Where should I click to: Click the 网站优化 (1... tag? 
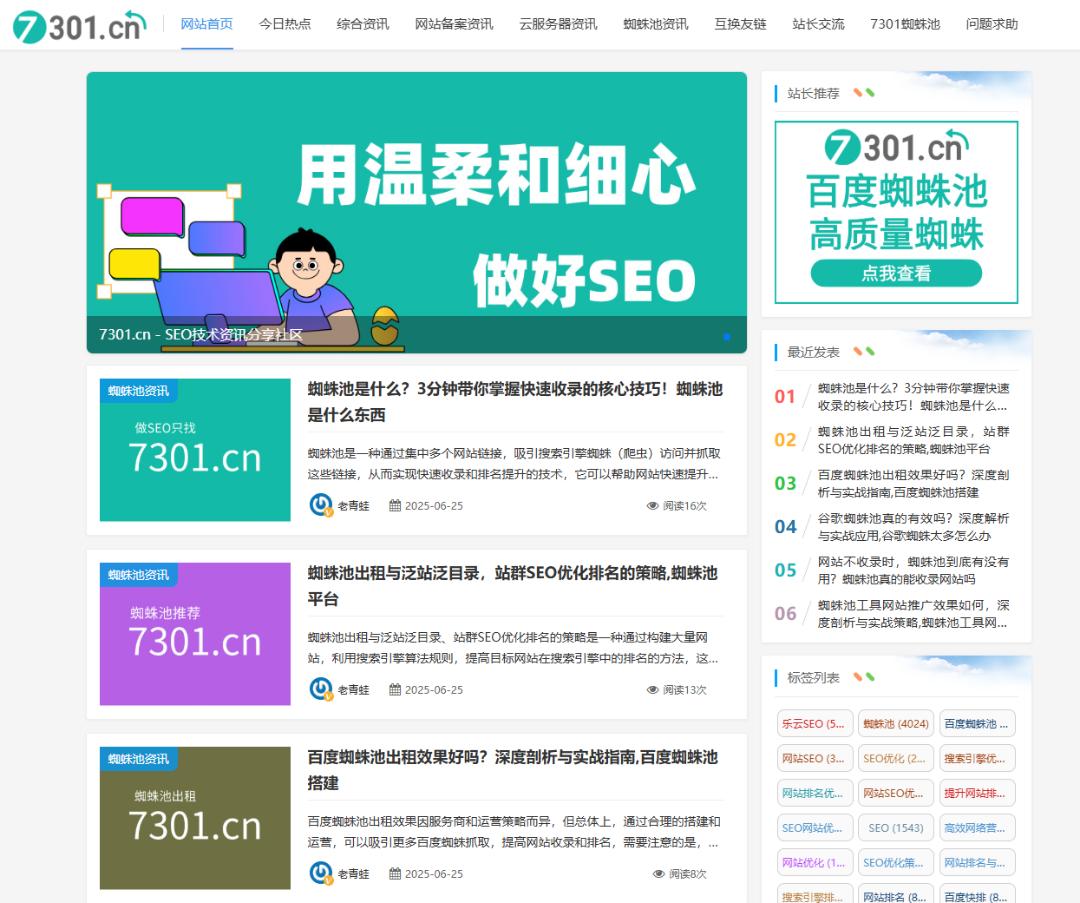coord(814,862)
